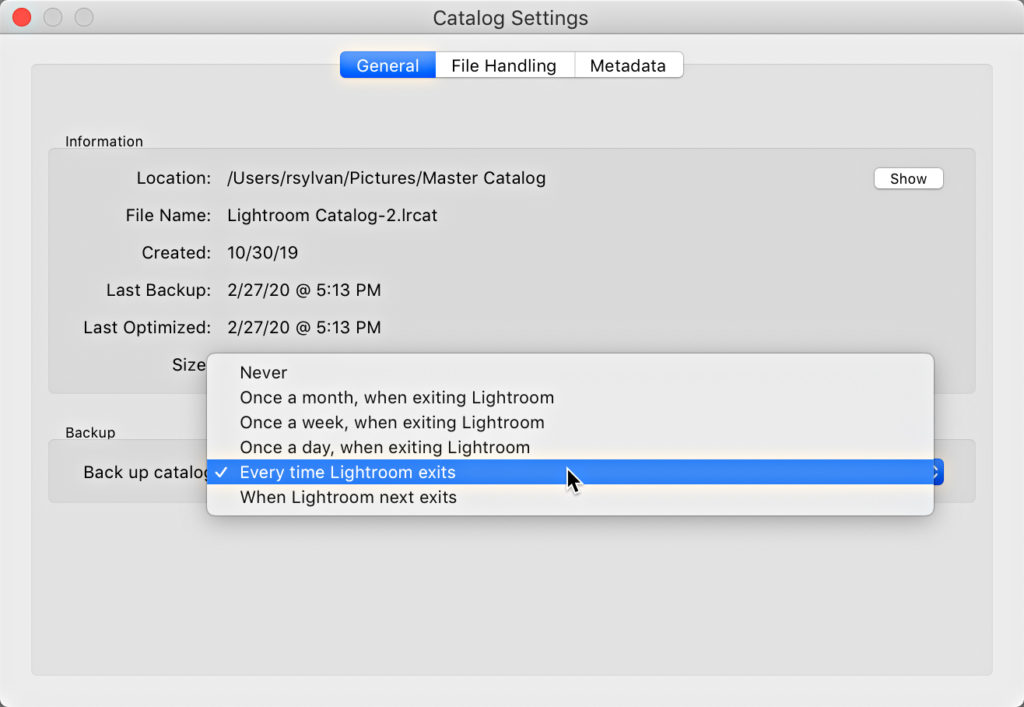Select When Lightroom next exits
Viewport: 1024px width, 707px height.
click(570, 497)
